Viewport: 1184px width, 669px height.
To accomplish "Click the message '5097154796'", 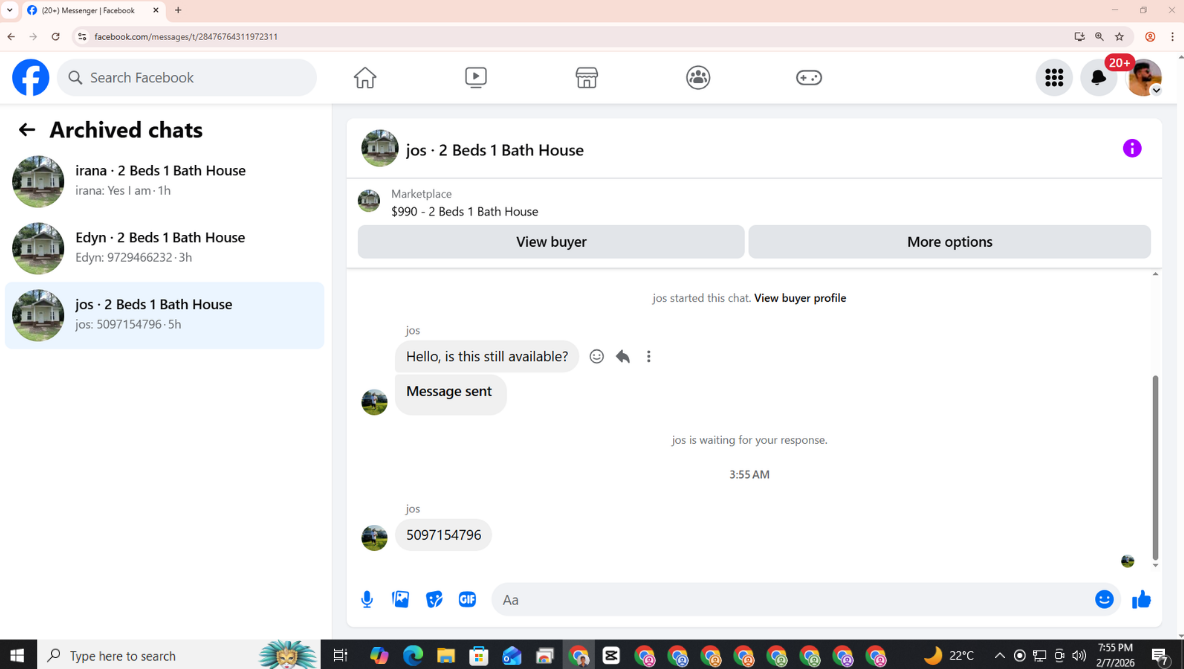I will click(x=443, y=535).
